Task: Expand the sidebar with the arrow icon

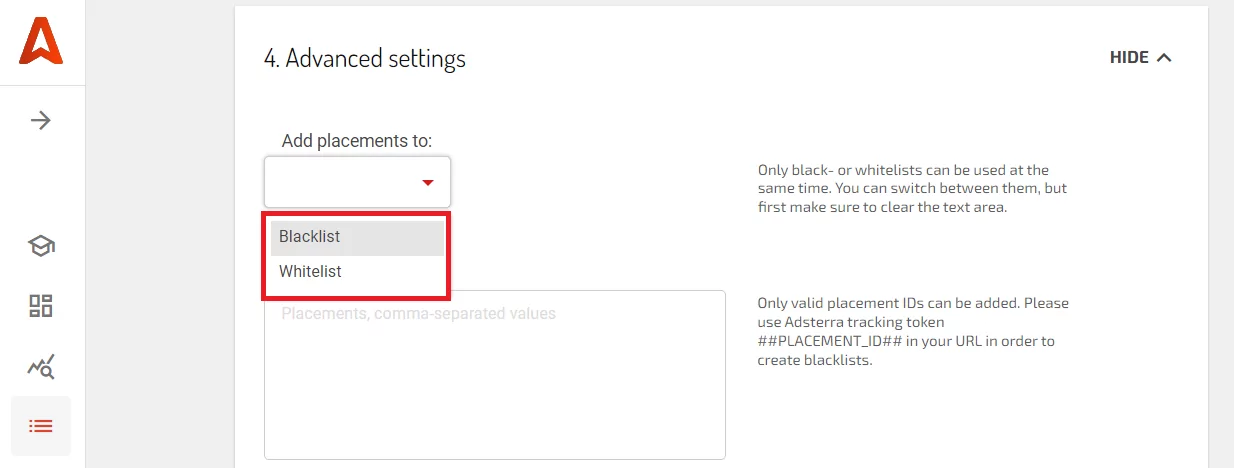Action: point(41,121)
